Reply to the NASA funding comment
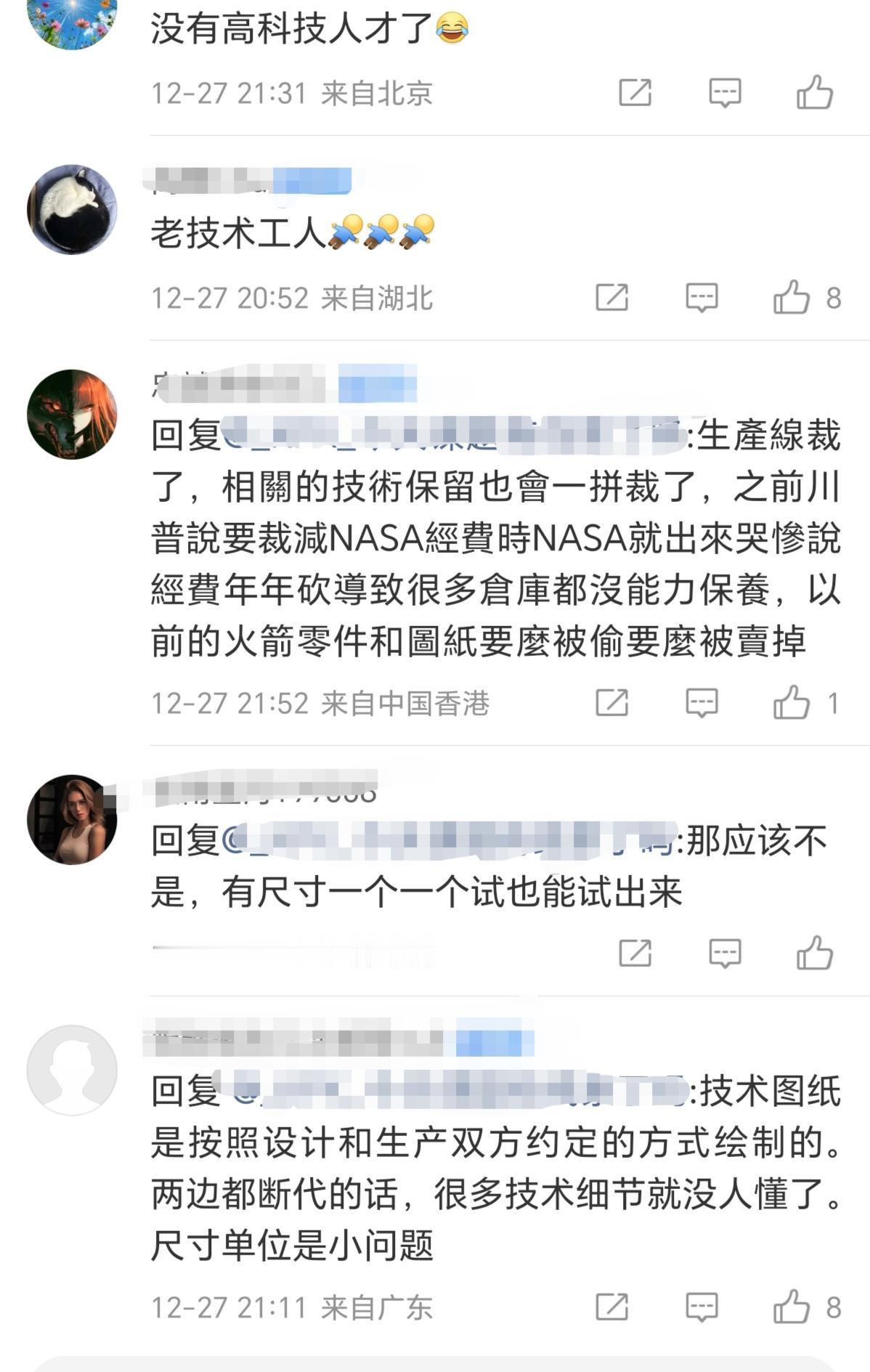 [x=702, y=702]
